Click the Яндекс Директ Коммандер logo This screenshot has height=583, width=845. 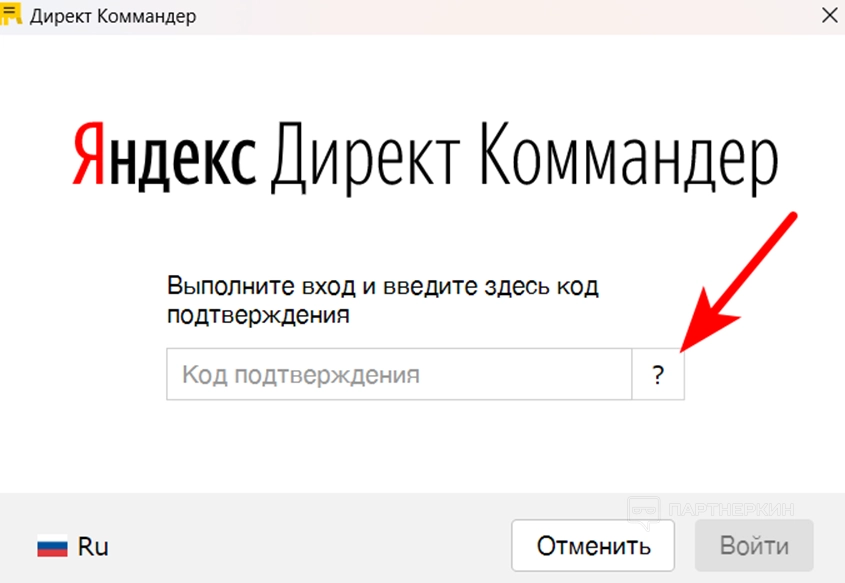click(x=425, y=158)
